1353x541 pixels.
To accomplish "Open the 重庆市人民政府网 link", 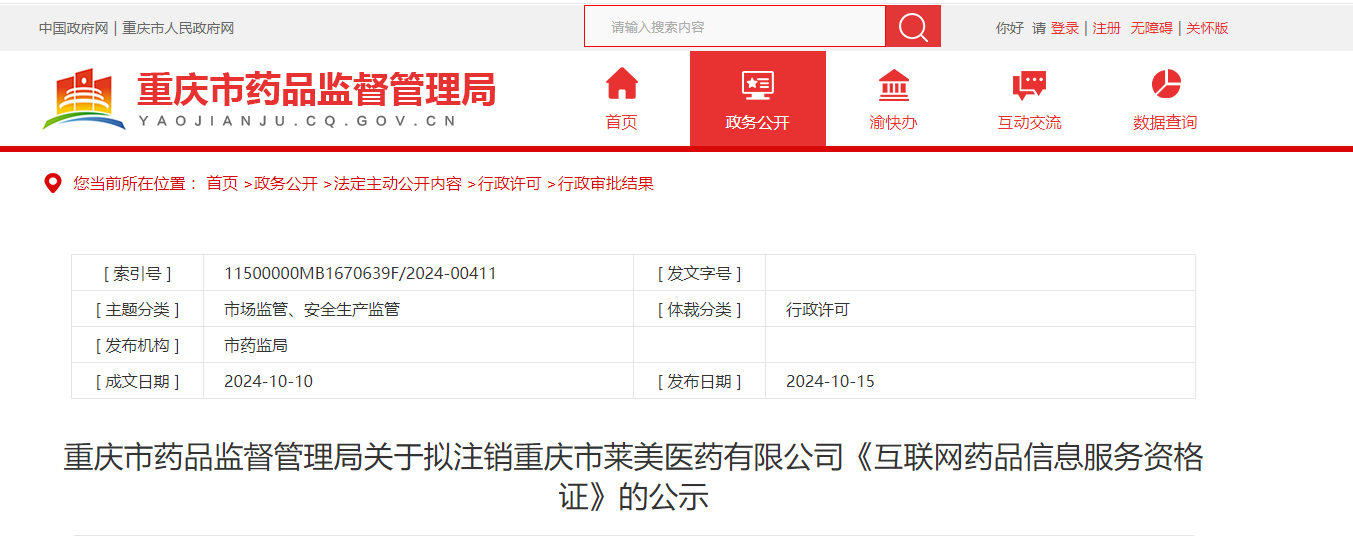I will 178,28.
